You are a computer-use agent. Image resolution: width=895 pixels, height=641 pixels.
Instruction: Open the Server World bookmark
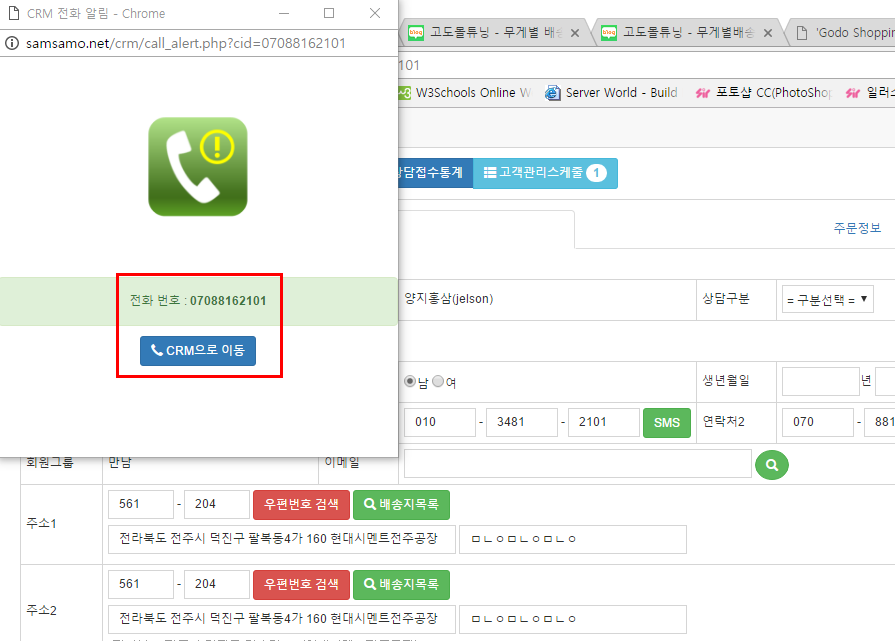click(611, 93)
